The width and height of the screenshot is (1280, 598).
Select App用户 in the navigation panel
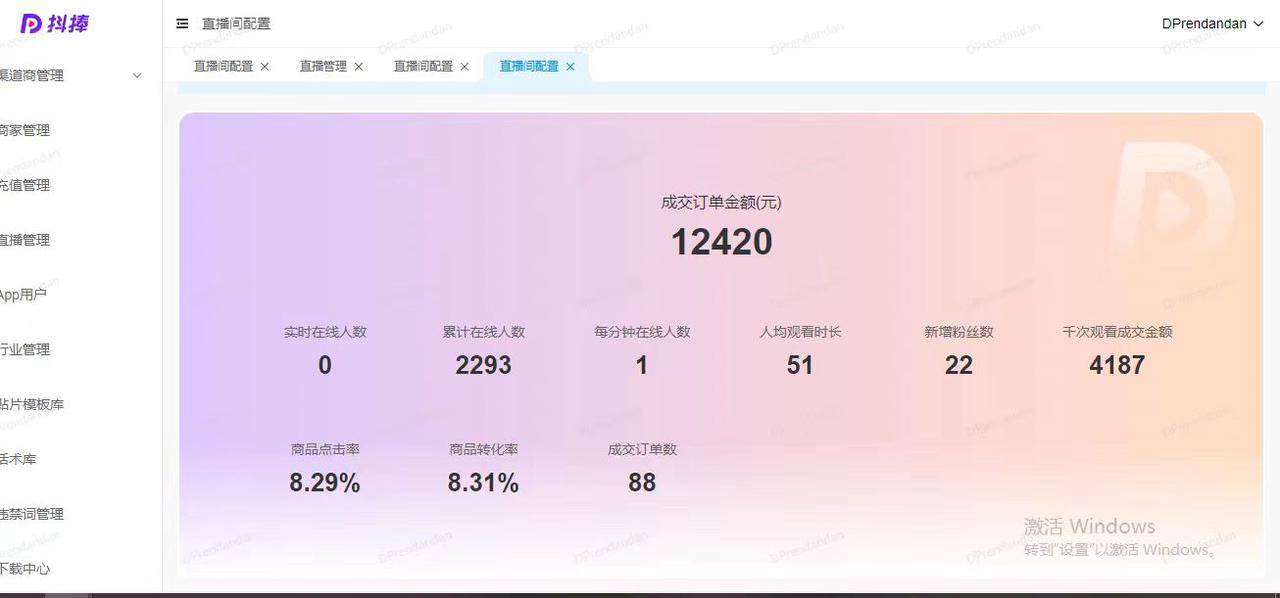(25, 294)
